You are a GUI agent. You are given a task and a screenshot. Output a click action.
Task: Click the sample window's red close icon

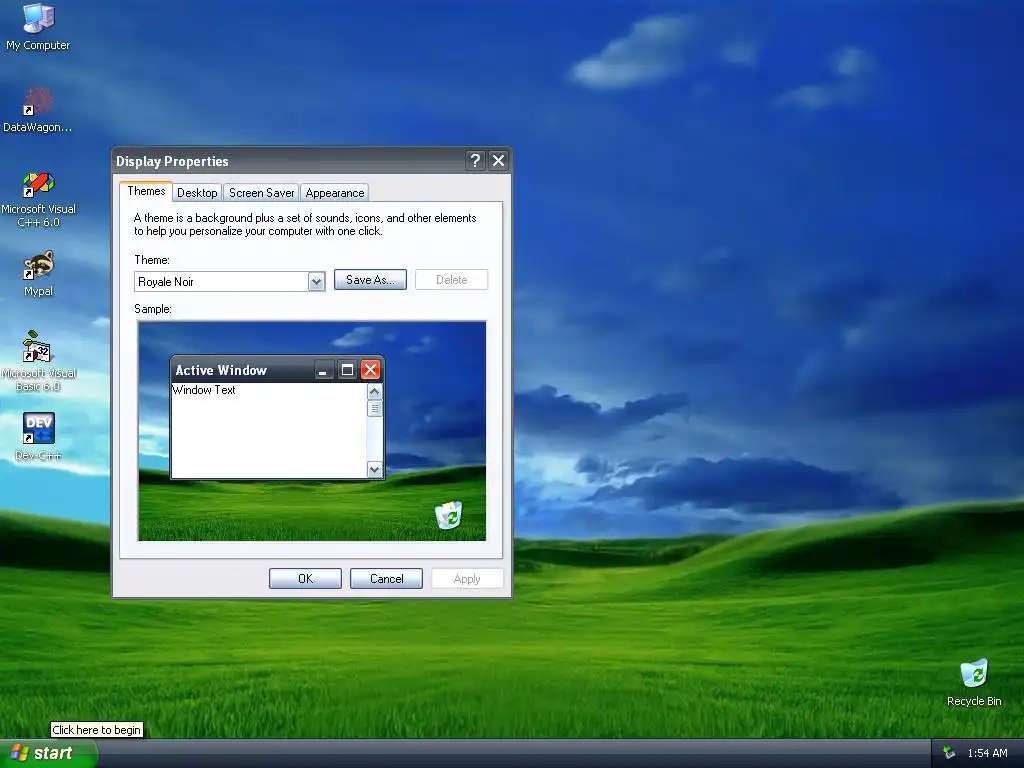[370, 370]
